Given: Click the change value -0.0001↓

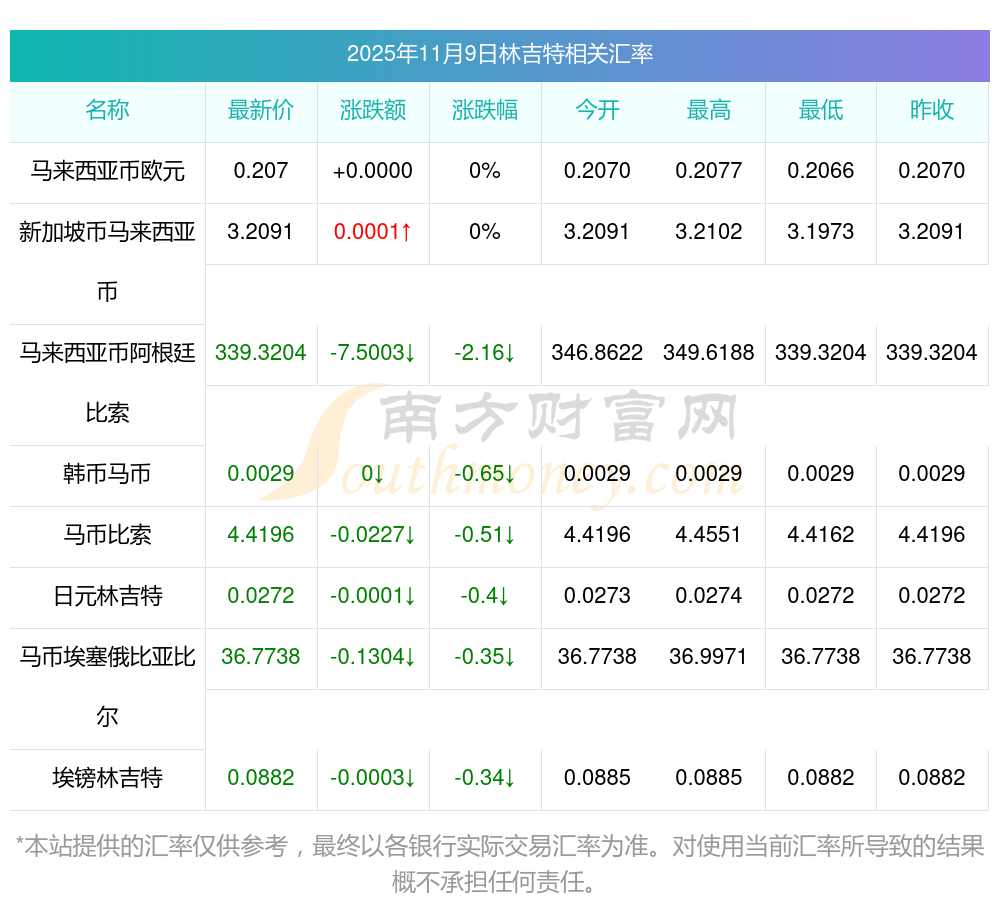Looking at the screenshot, I should tap(373, 596).
